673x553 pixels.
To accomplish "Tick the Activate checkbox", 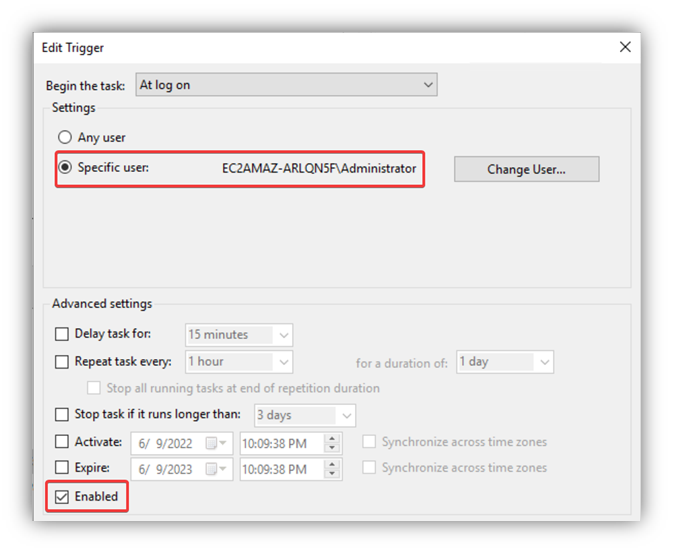I will point(62,443).
